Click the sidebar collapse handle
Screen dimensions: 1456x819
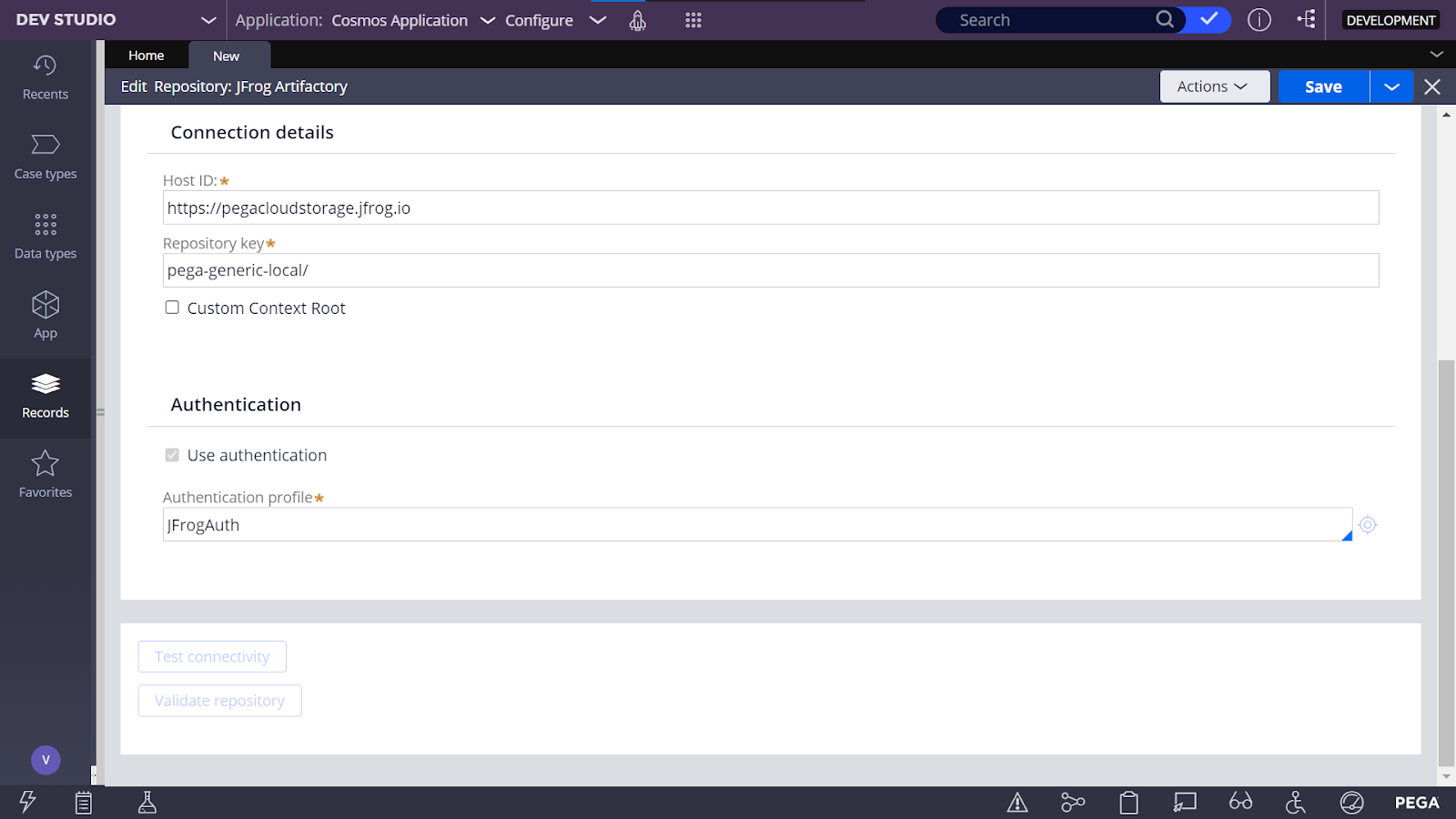pos(100,412)
